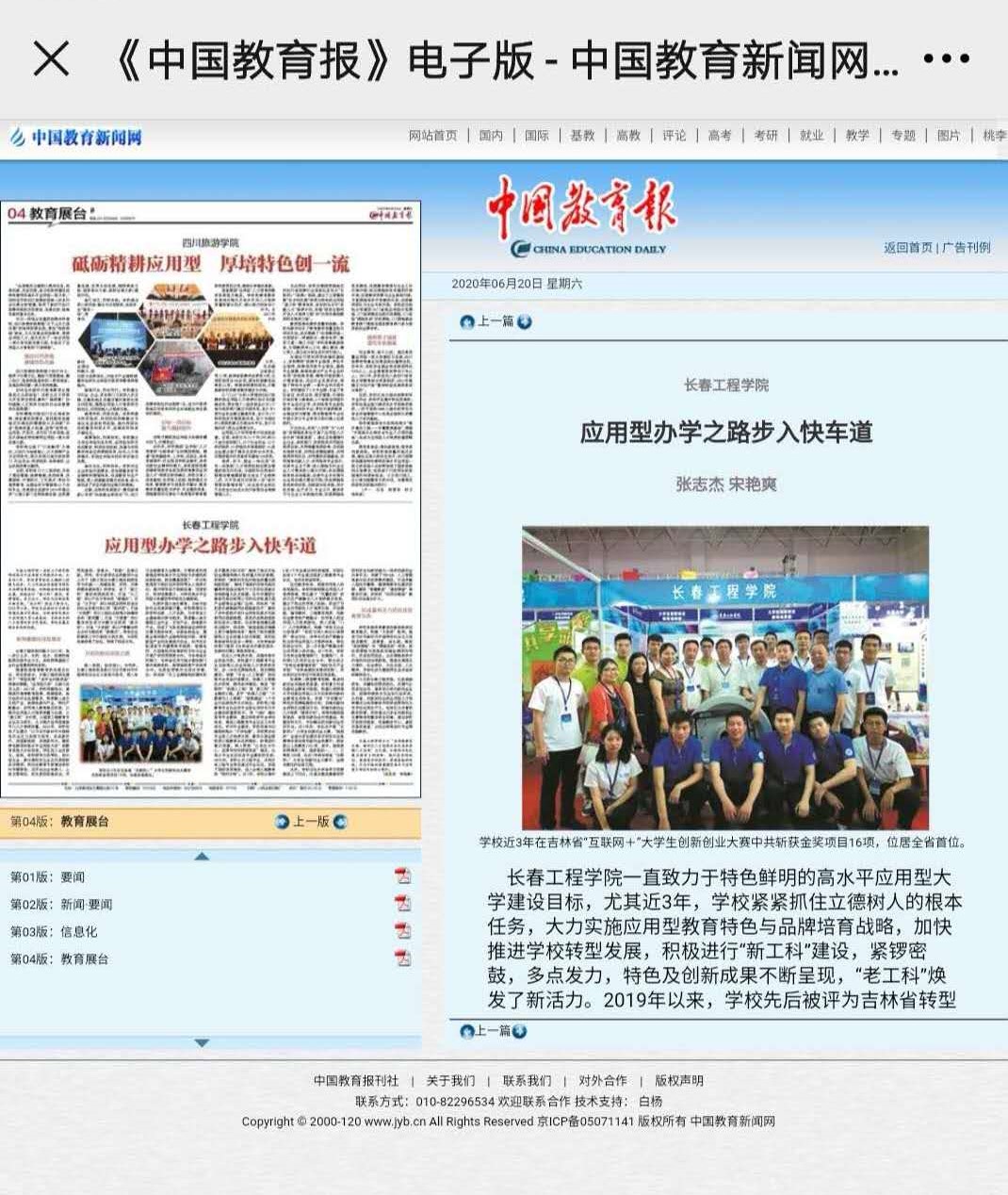1008x1195 pixels.
Task: Click the up-arrow icon left of top 上一篇
Action: click(x=466, y=322)
